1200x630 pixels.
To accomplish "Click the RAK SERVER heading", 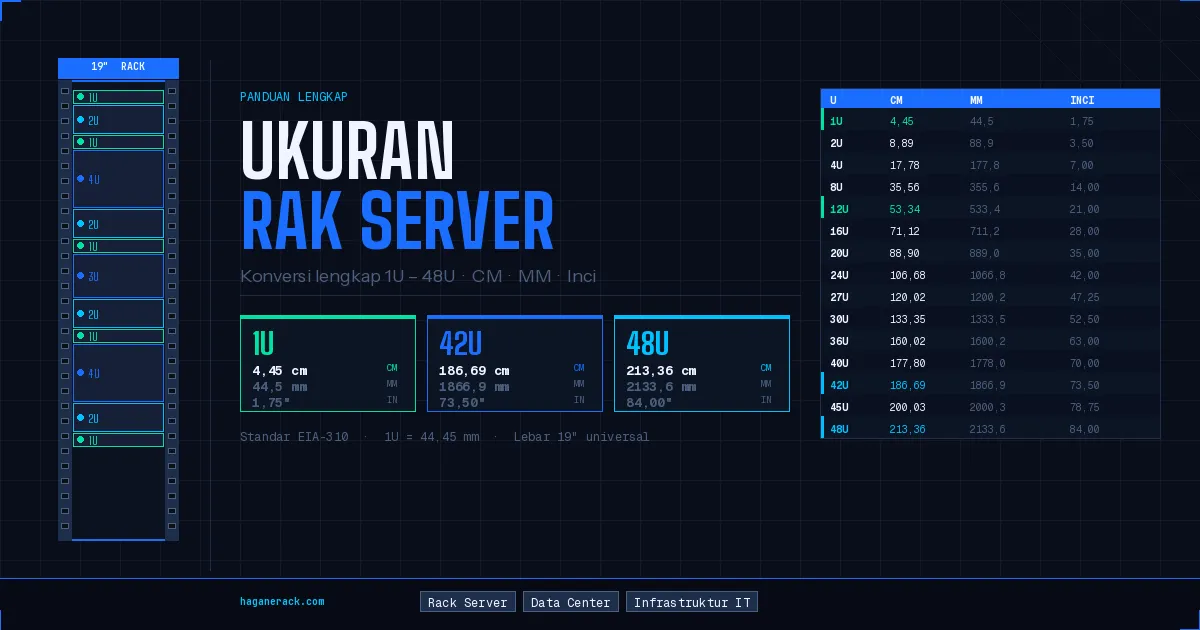I will click(397, 221).
